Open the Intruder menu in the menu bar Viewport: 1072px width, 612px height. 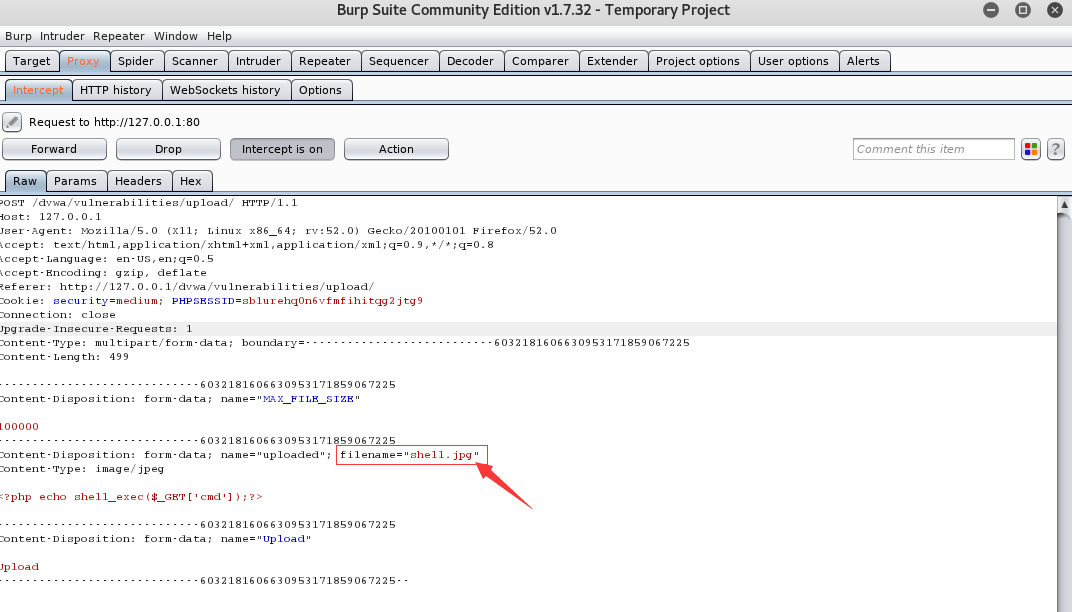(x=62, y=36)
